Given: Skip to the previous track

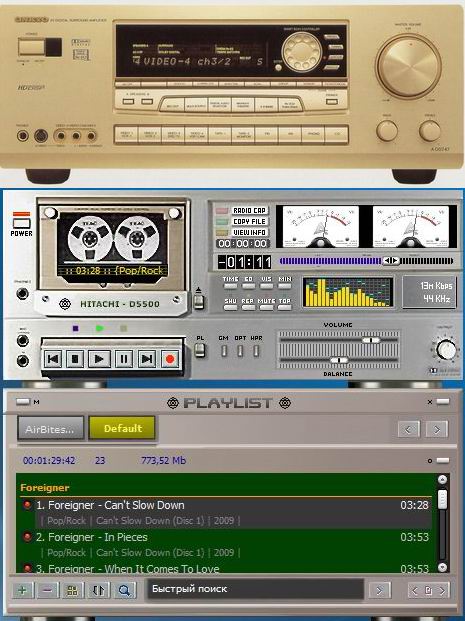Looking at the screenshot, I should [x=53, y=359].
